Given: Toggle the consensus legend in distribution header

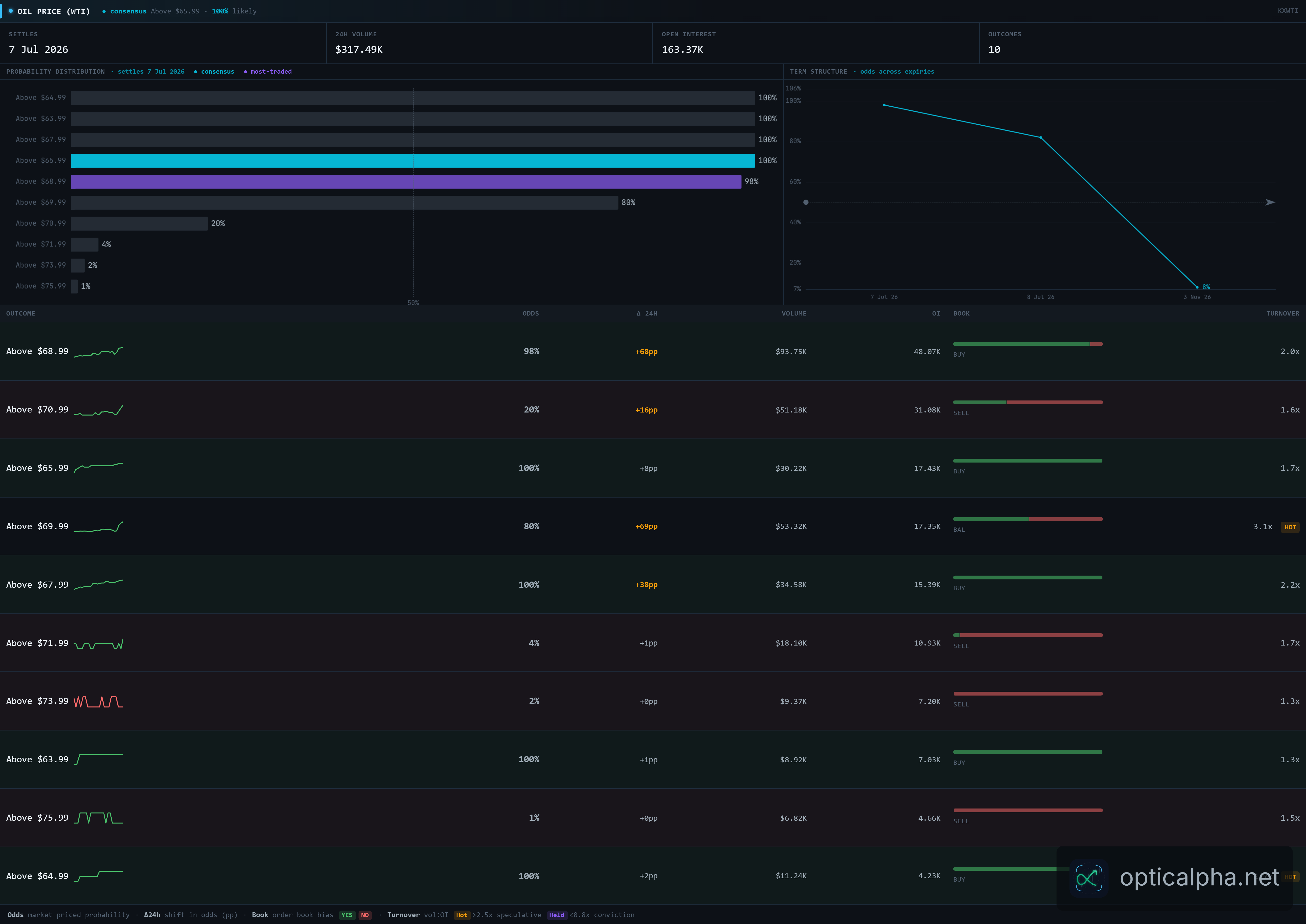Looking at the screenshot, I should (214, 72).
